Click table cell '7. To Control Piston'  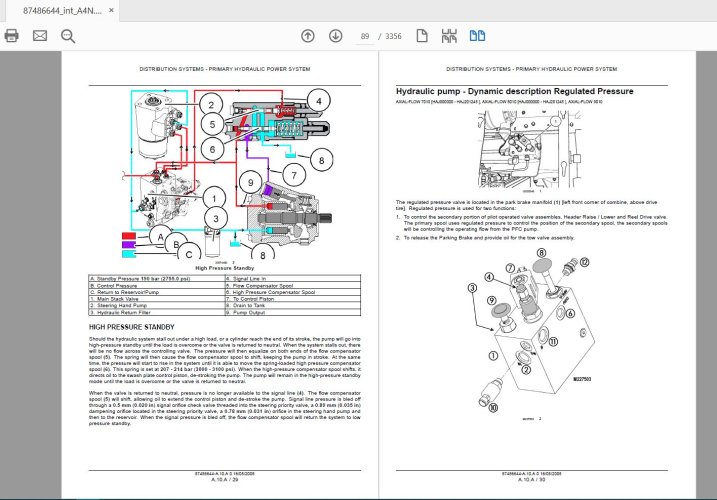pyautogui.click(x=293, y=299)
